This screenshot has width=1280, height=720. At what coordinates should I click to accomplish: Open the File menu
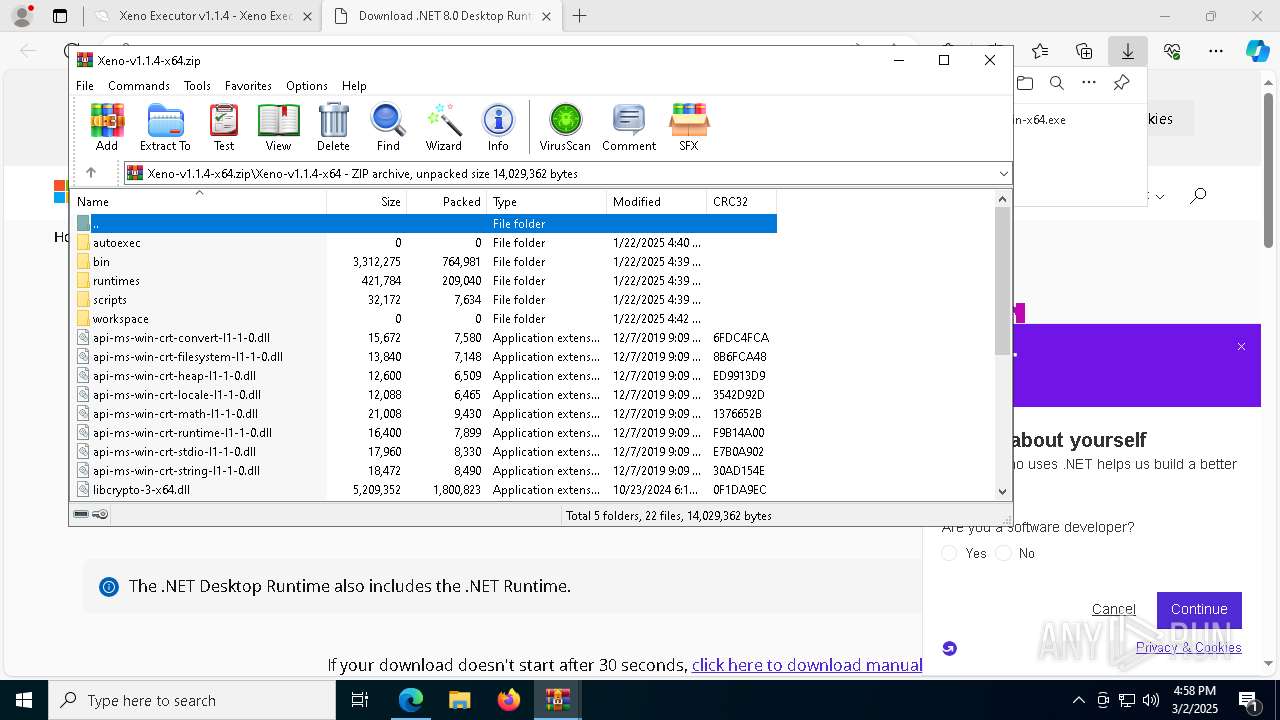tap(85, 86)
